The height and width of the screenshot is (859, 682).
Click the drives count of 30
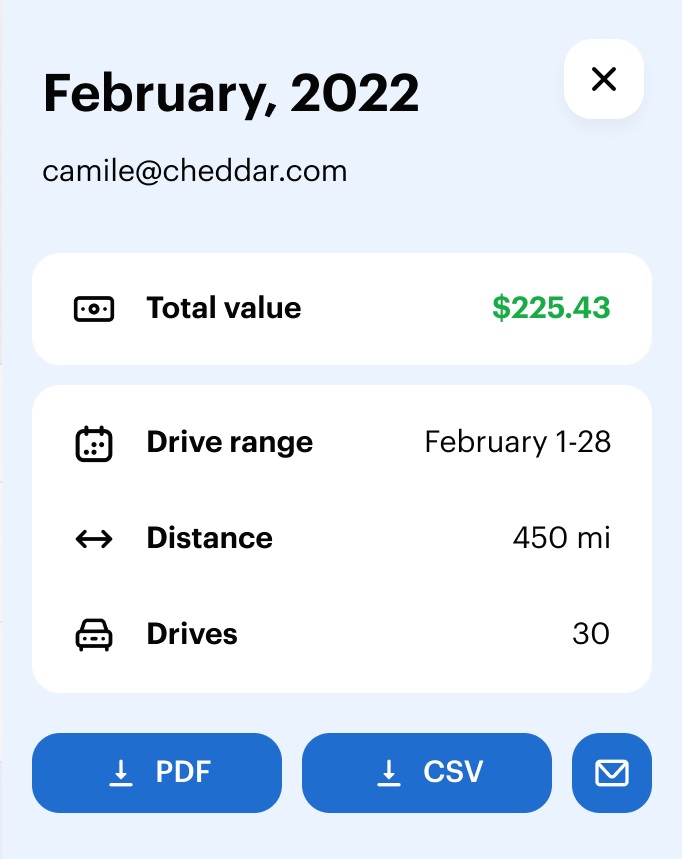coord(591,633)
